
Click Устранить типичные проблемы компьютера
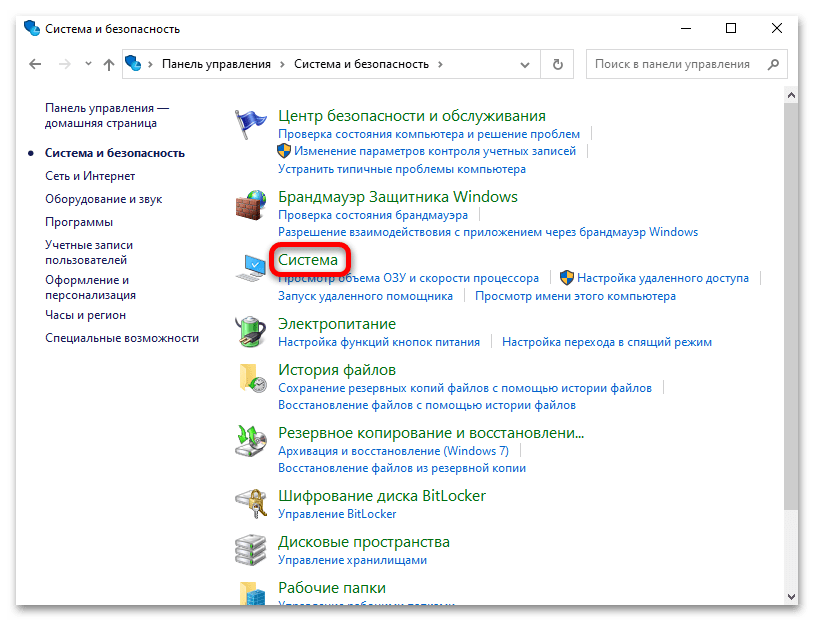click(402, 169)
